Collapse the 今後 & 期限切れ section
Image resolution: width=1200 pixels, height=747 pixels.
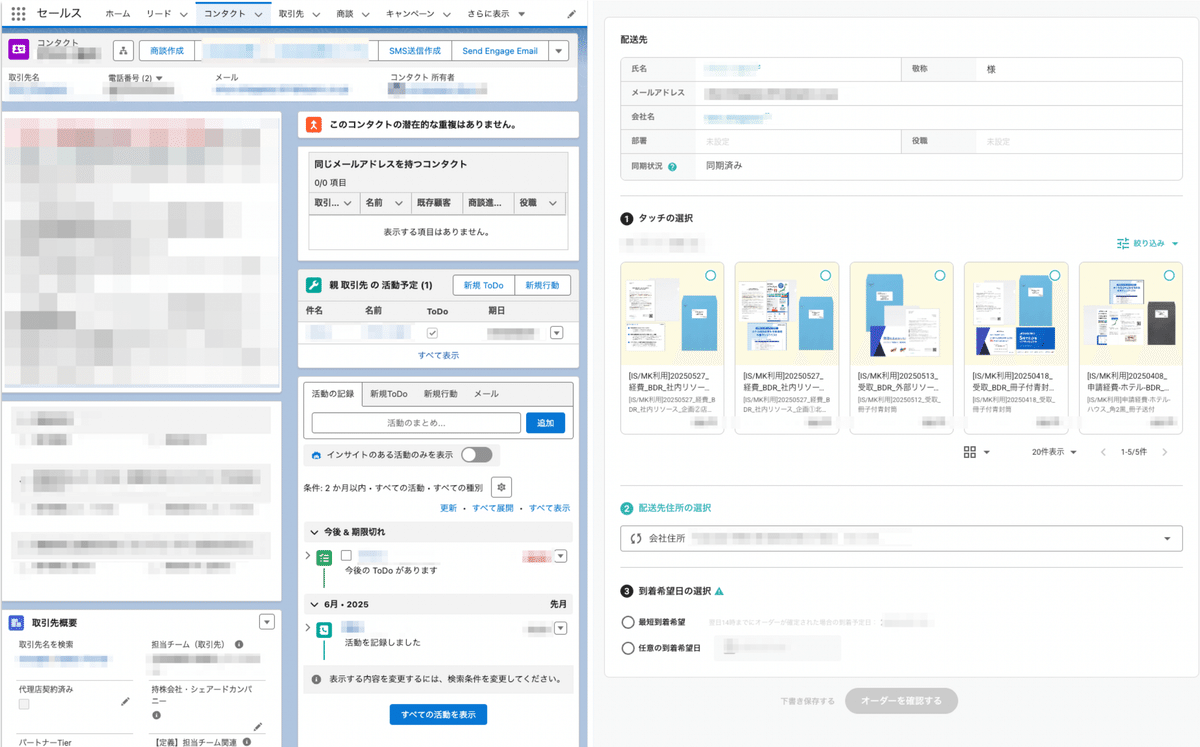coord(313,531)
